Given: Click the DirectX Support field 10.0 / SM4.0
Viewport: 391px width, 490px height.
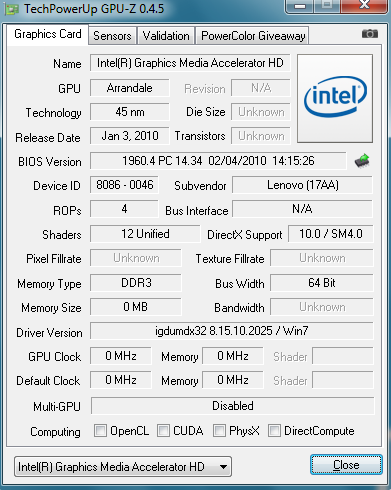Looking at the screenshot, I should [331, 234].
